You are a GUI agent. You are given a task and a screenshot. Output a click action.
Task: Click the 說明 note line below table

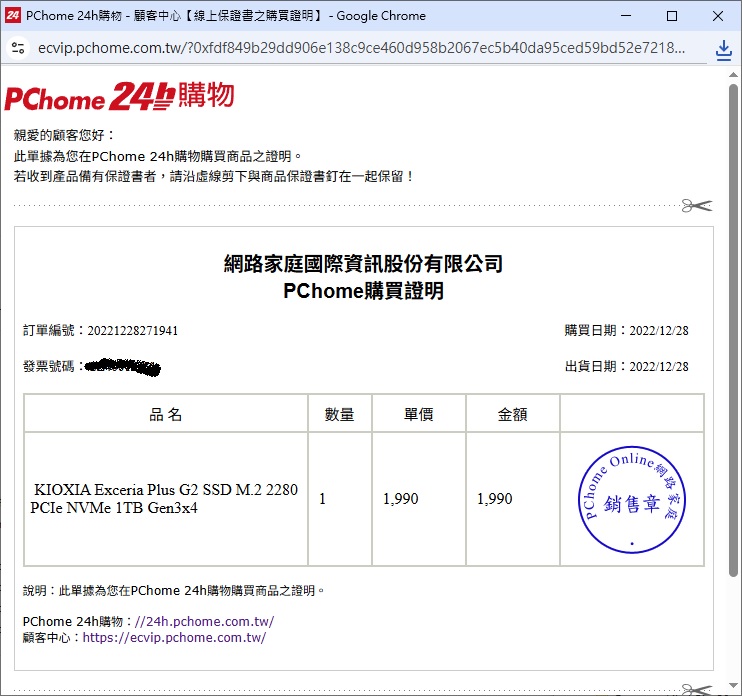(x=174, y=590)
